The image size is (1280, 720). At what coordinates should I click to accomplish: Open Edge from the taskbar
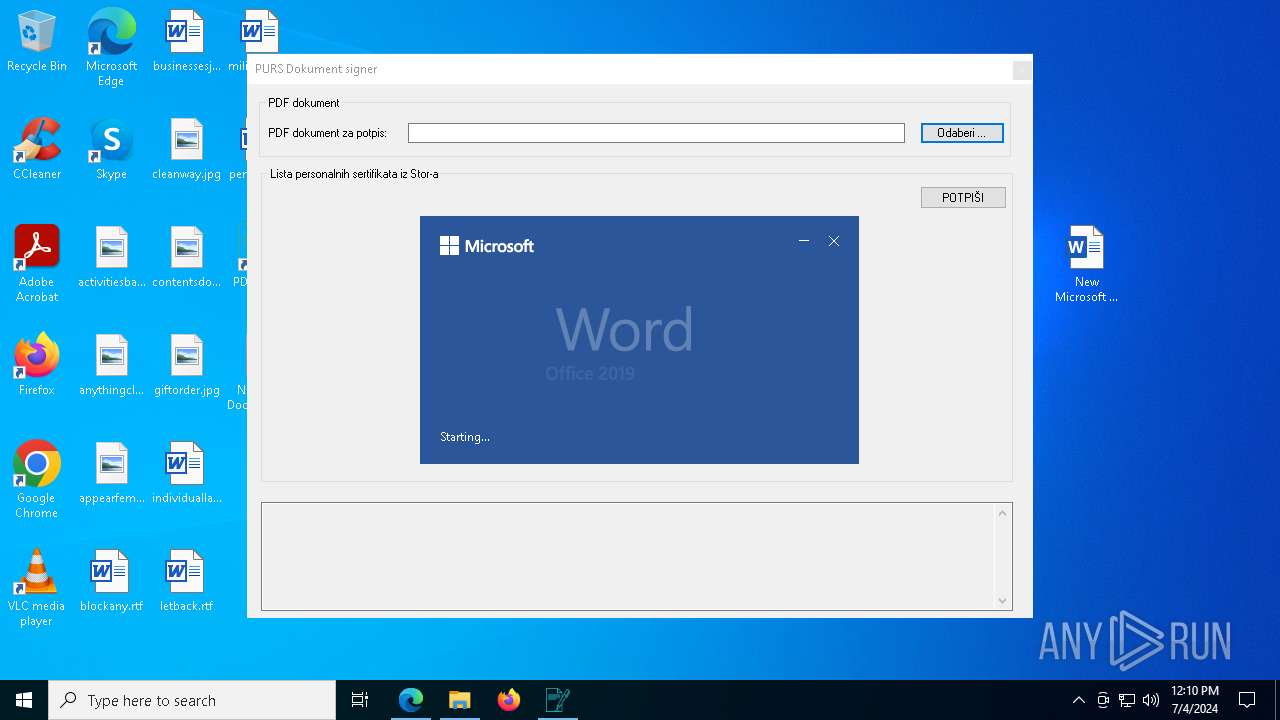click(411, 700)
